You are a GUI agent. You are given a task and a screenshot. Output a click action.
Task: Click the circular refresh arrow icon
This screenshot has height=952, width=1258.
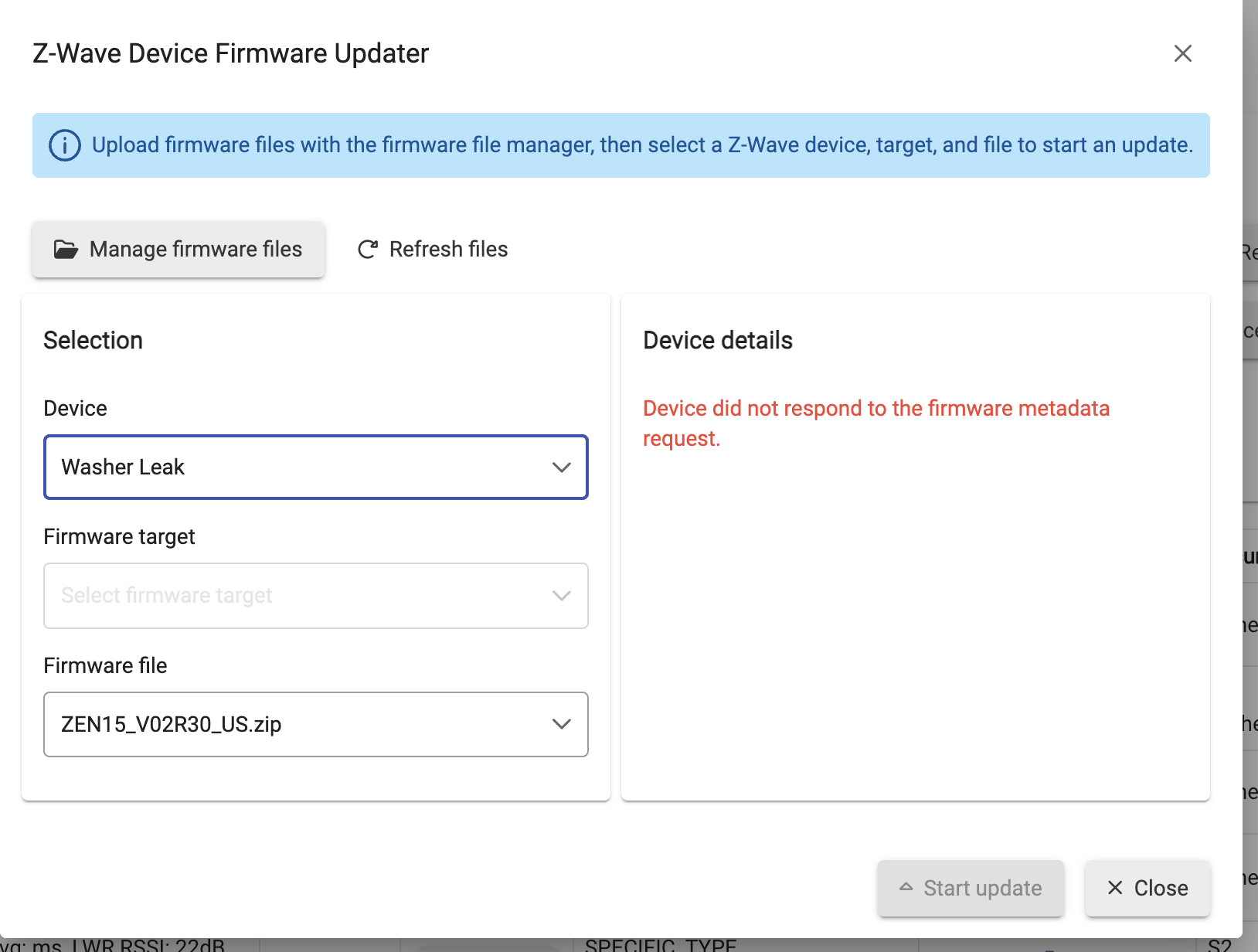368,249
